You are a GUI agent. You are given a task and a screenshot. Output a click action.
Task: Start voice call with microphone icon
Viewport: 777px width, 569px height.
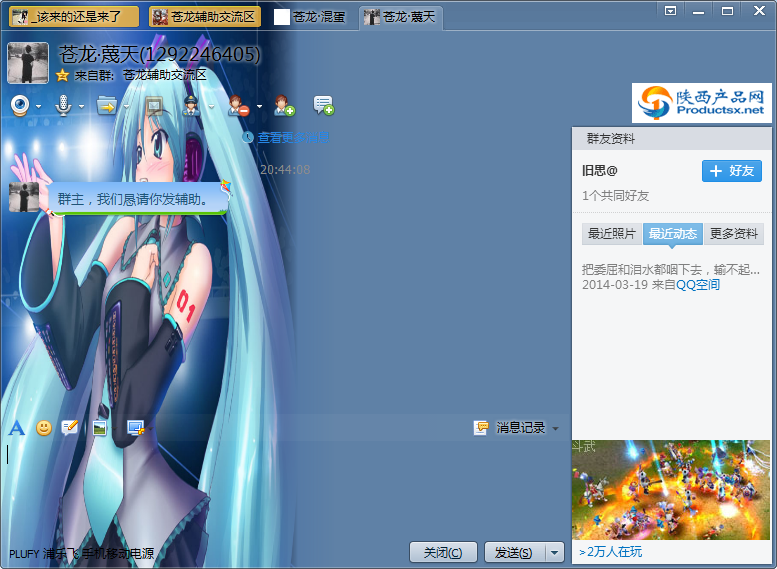(63, 106)
